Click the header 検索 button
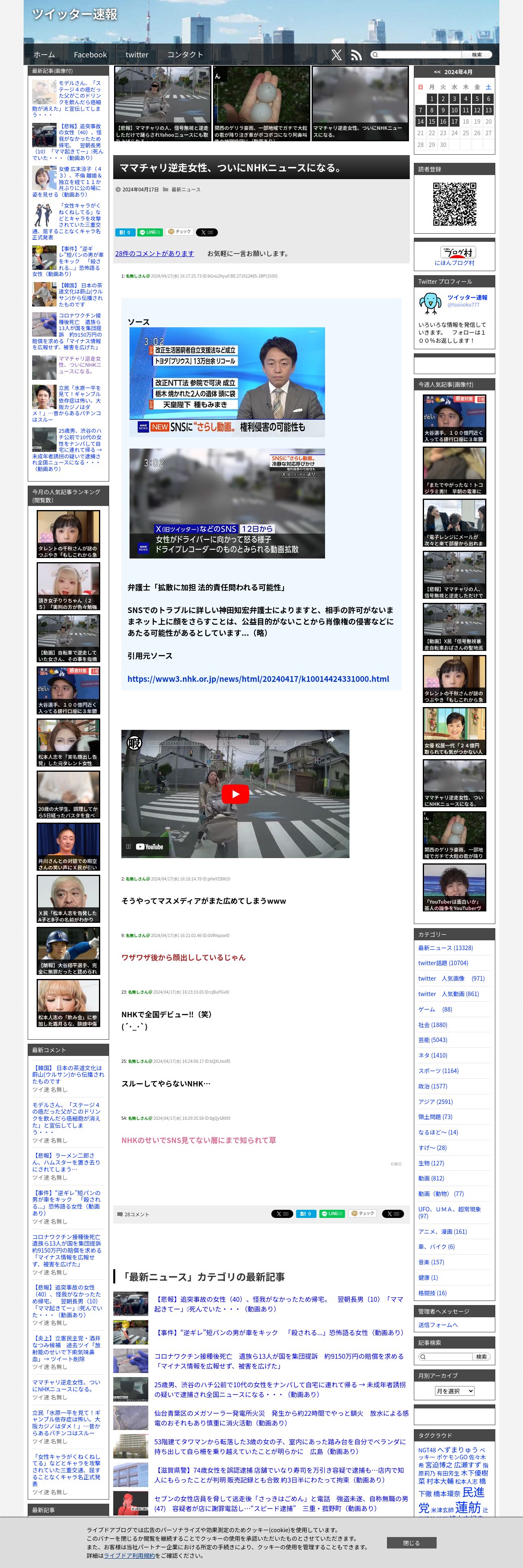Image resolution: width=523 pixels, height=1568 pixels. [x=477, y=55]
